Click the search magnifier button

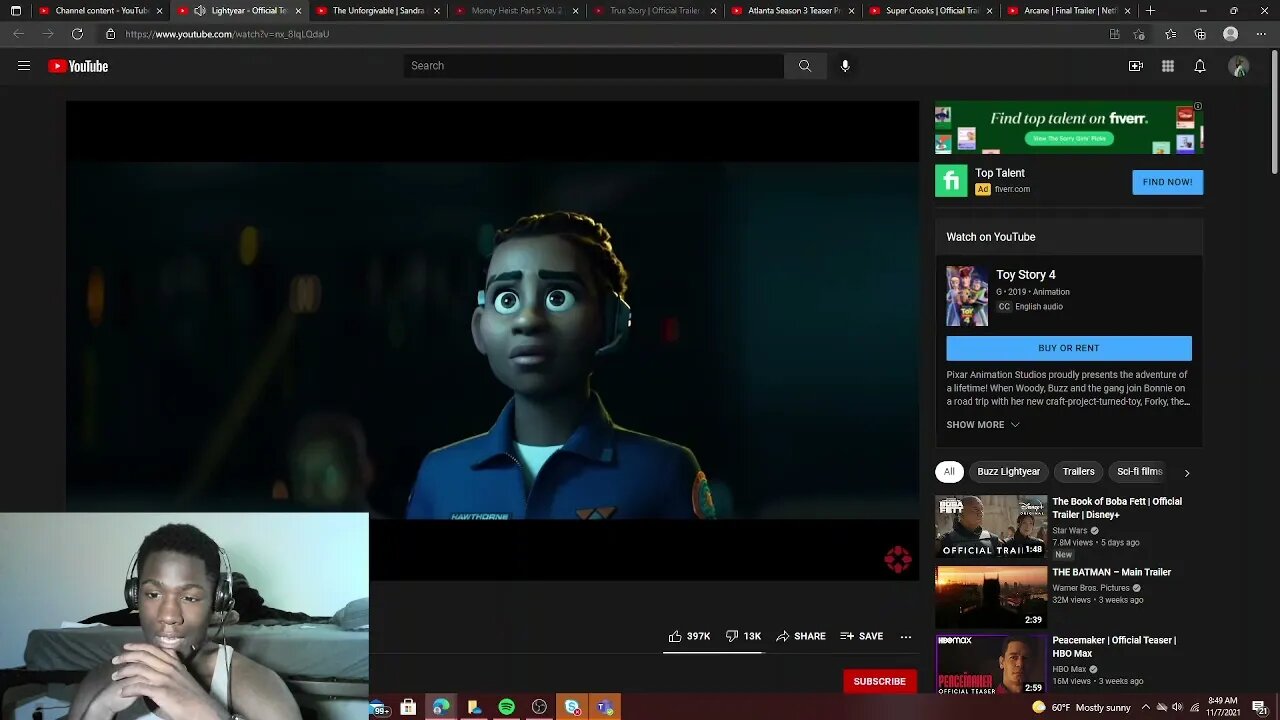point(805,66)
